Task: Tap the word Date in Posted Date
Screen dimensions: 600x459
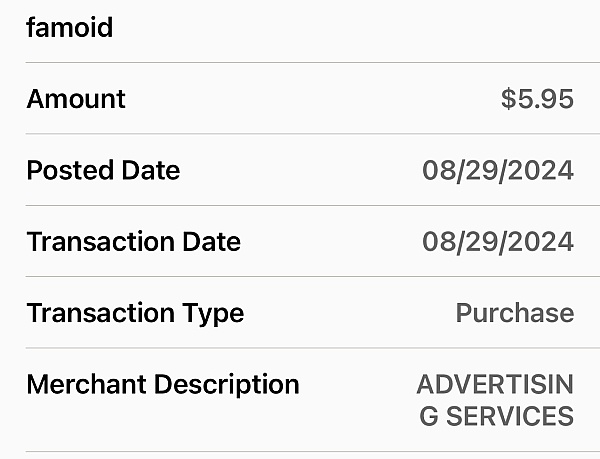Action: pyautogui.click(x=145, y=170)
